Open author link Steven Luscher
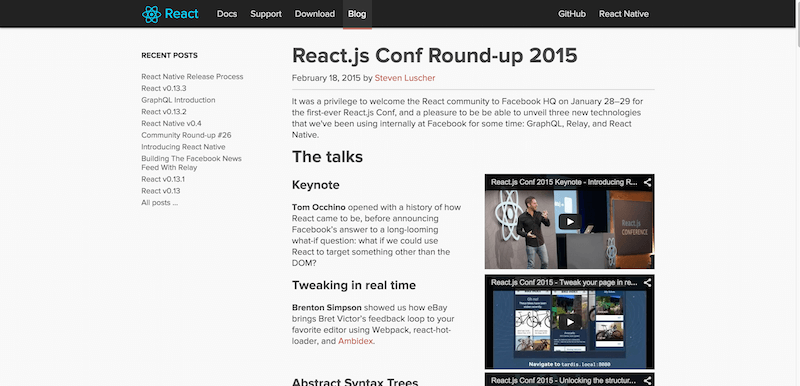 (x=405, y=78)
